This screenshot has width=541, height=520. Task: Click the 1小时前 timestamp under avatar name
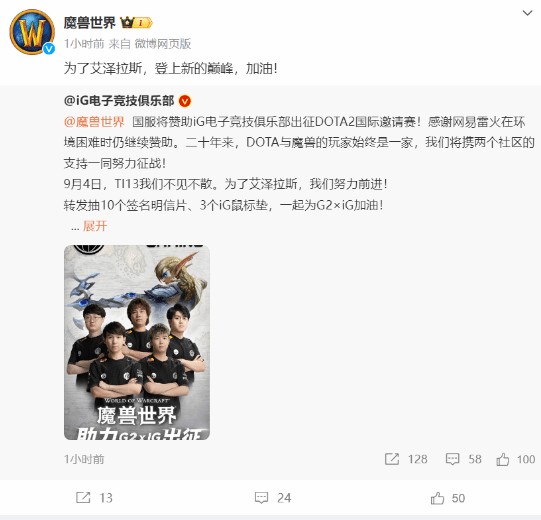tap(84, 43)
